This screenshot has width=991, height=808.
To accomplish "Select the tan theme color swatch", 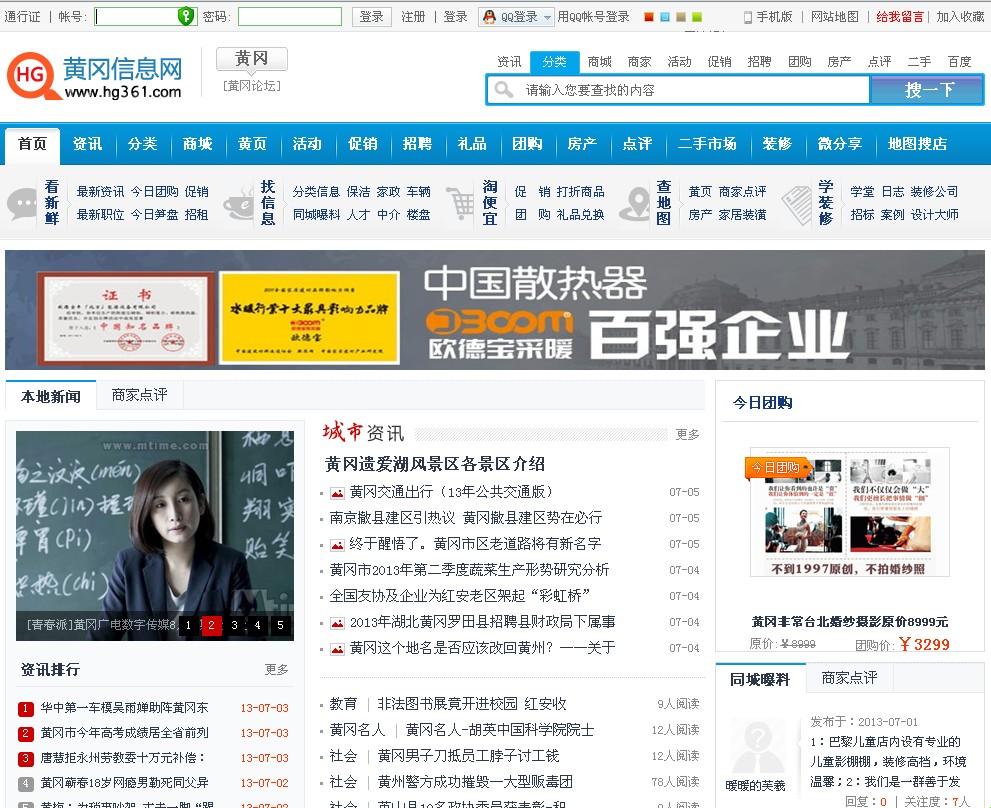I will click(x=681, y=17).
